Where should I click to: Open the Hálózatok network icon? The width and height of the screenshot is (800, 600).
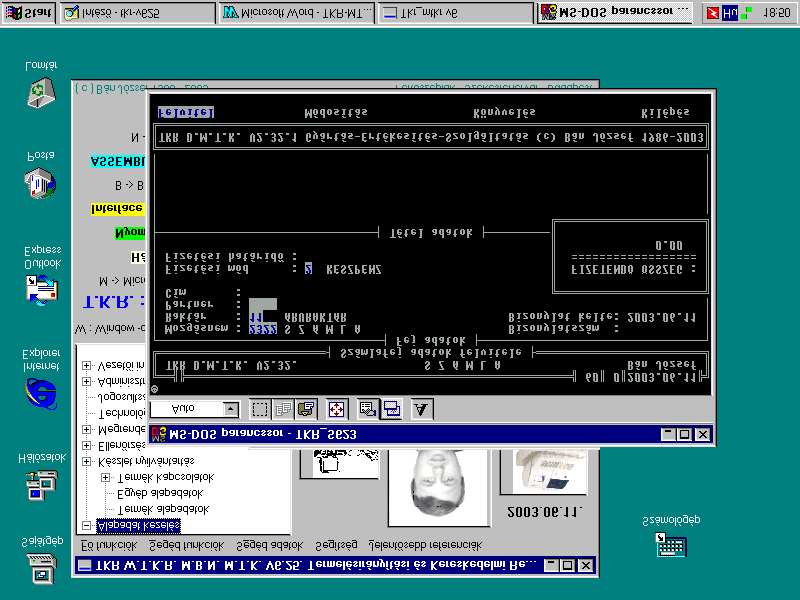42,485
